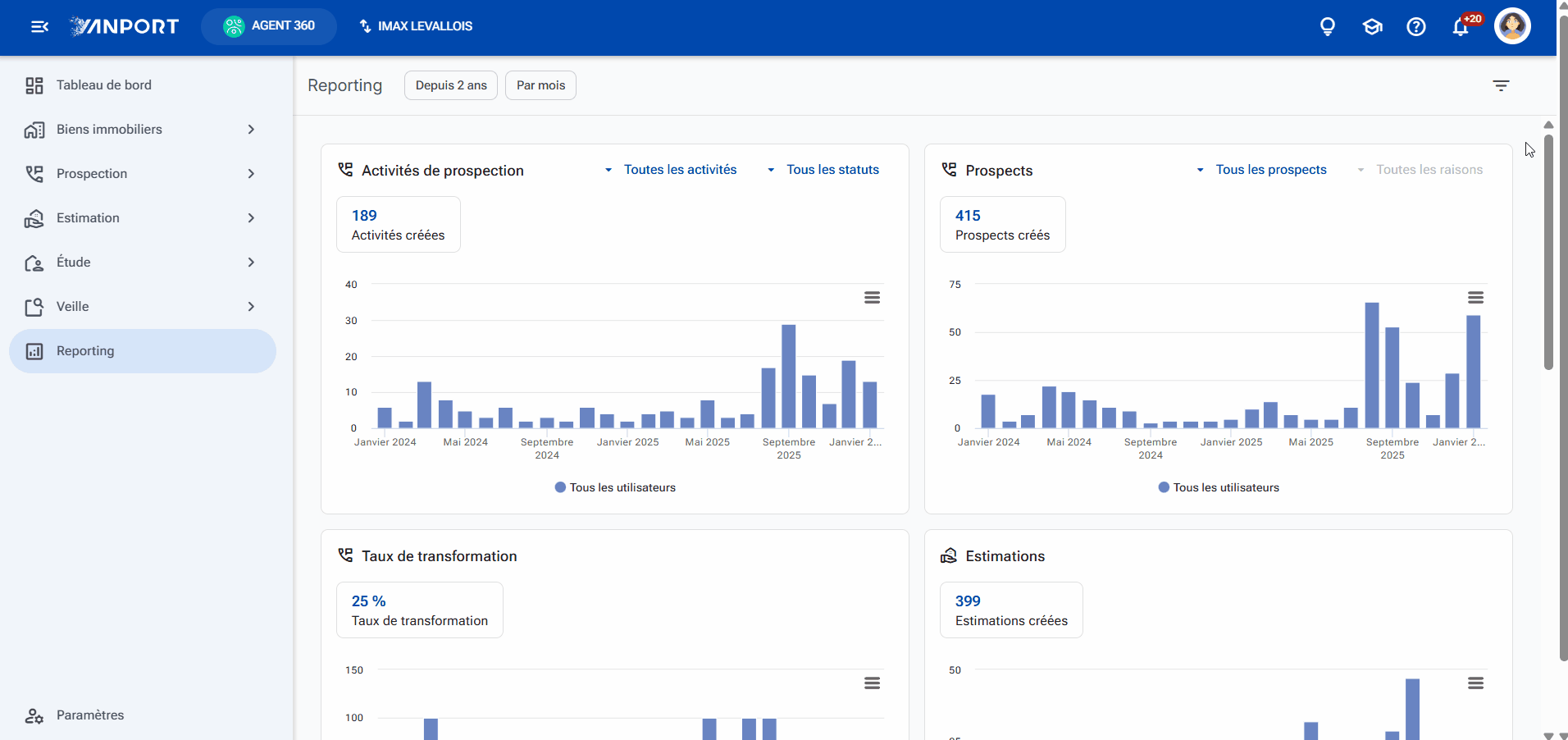
Task: Open chart menu for Activités de prospection
Action: click(x=872, y=298)
